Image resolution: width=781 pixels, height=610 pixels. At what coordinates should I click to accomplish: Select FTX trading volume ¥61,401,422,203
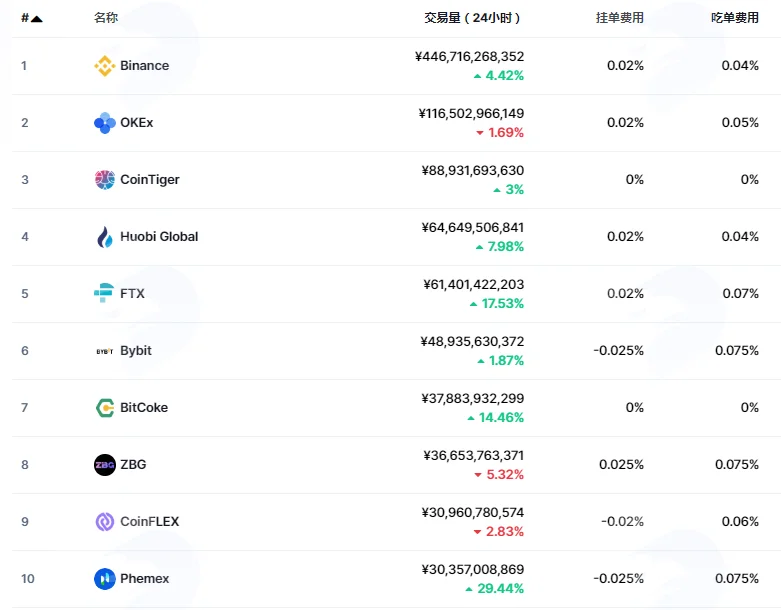click(473, 284)
